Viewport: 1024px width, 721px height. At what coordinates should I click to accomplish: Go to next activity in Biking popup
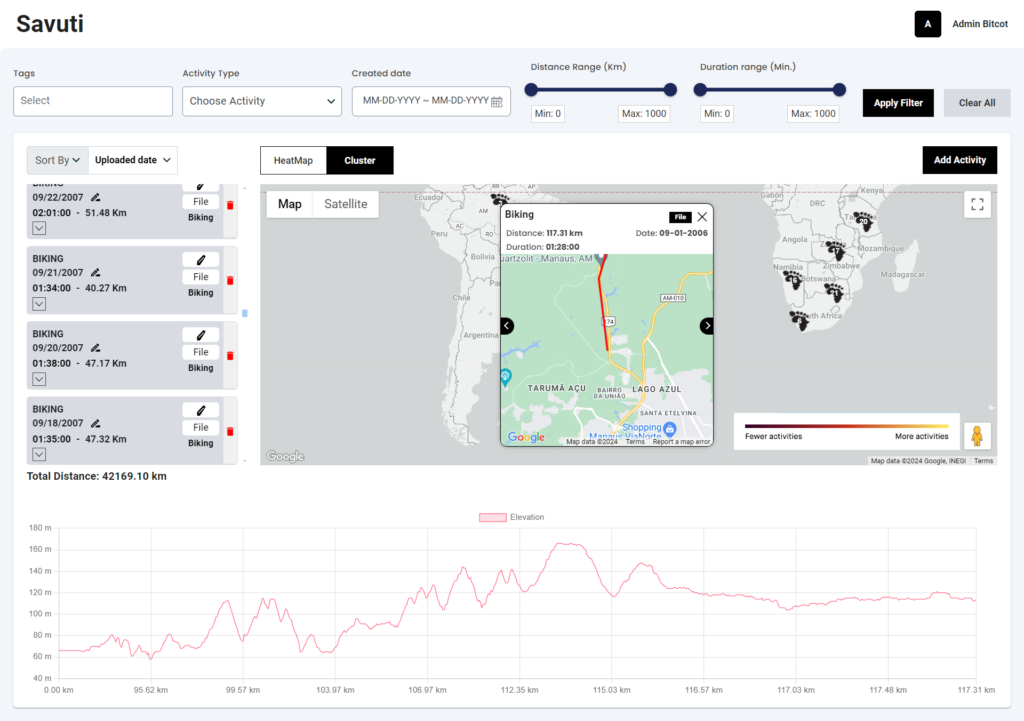[707, 325]
